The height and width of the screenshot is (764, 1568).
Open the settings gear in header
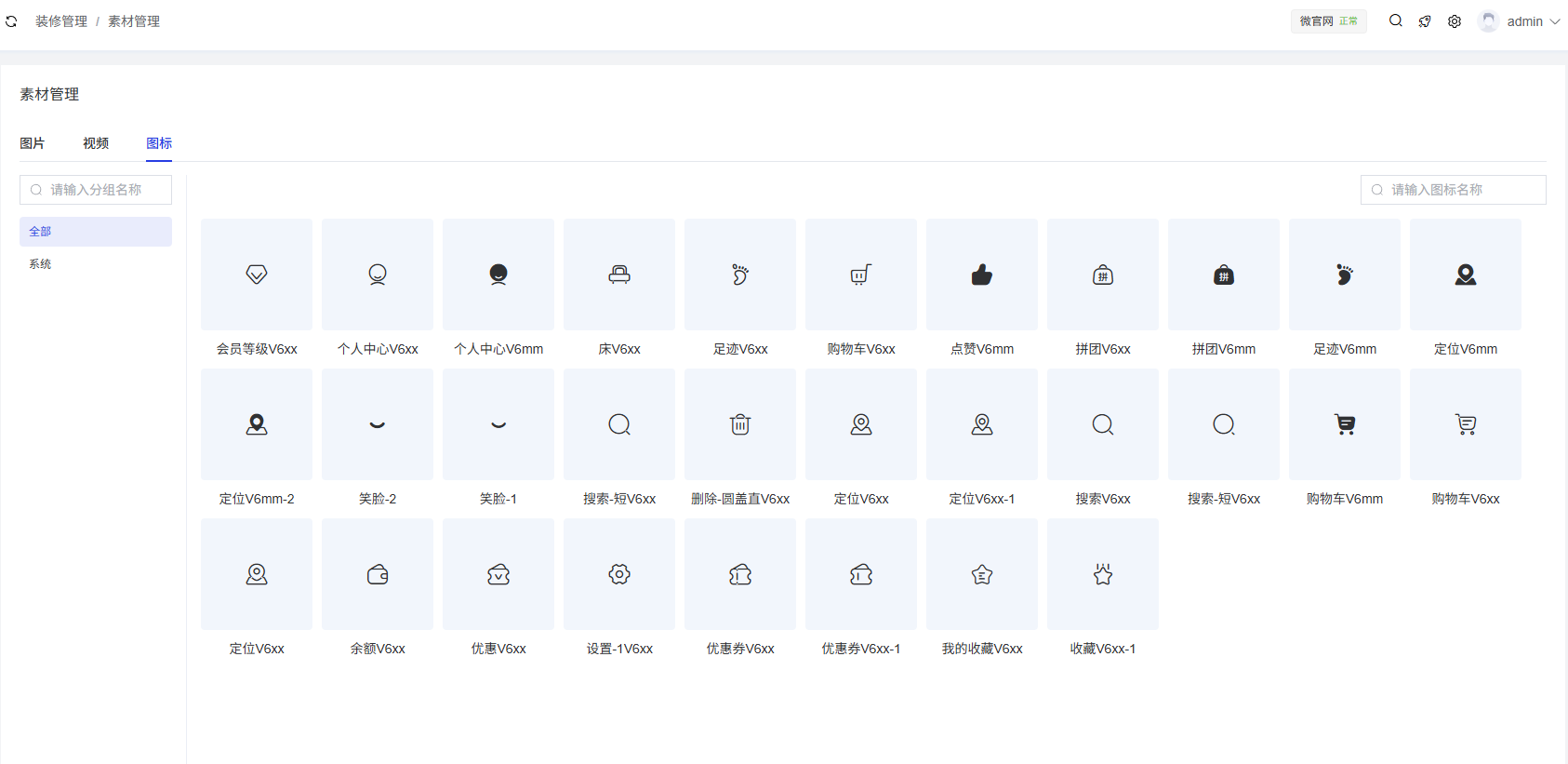click(1455, 21)
